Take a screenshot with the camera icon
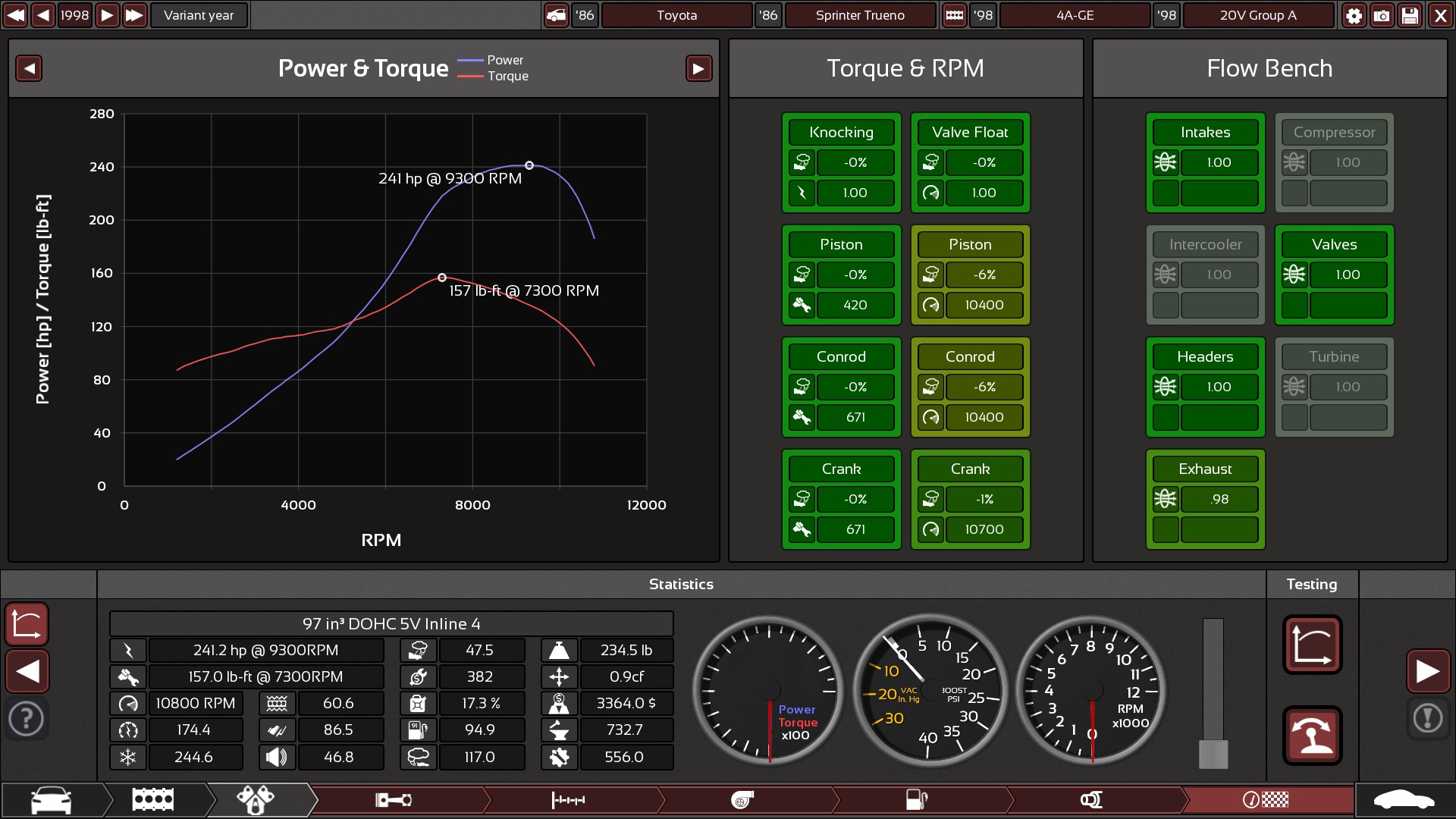This screenshot has width=1456, height=819. [x=1382, y=15]
